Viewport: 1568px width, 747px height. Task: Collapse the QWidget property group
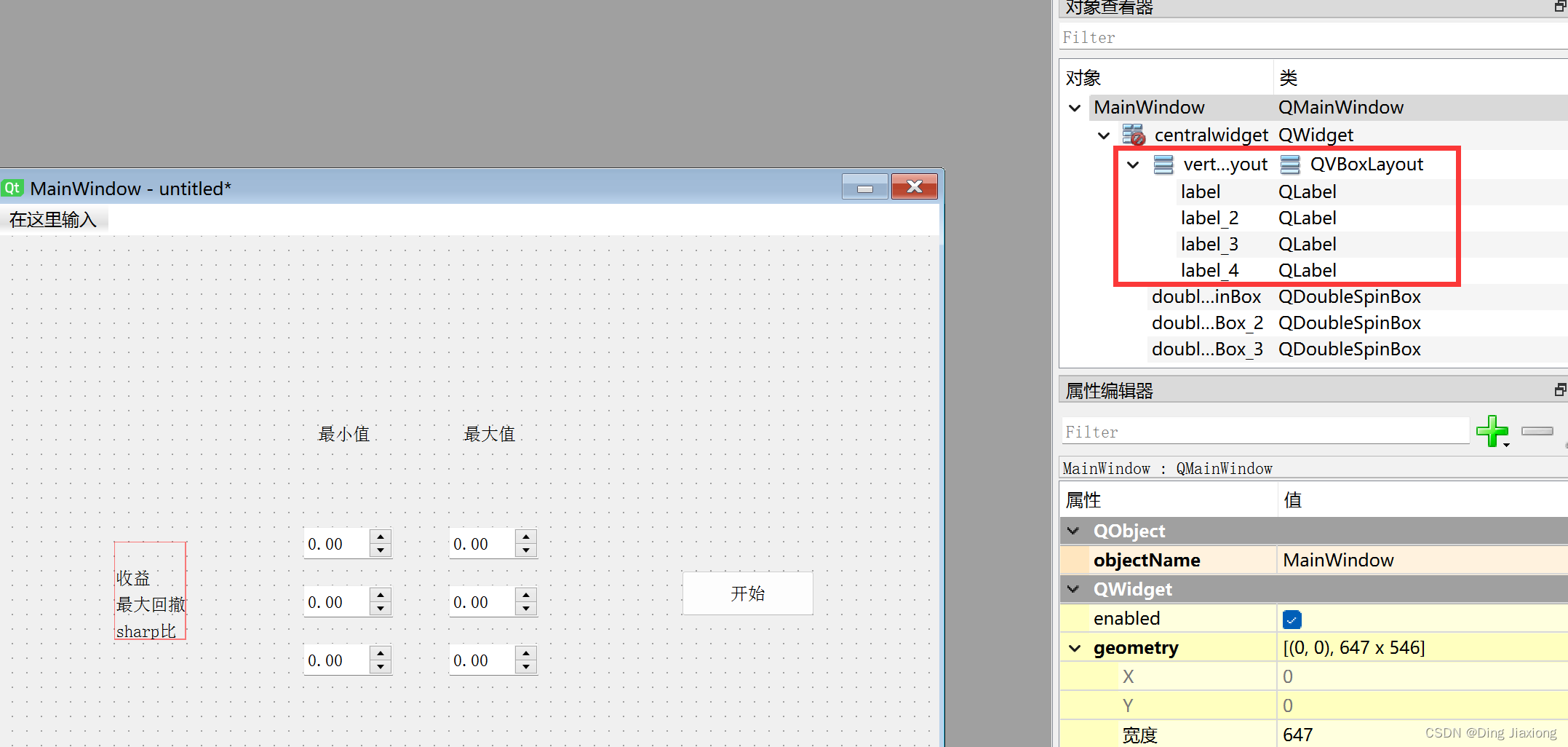[1073, 589]
